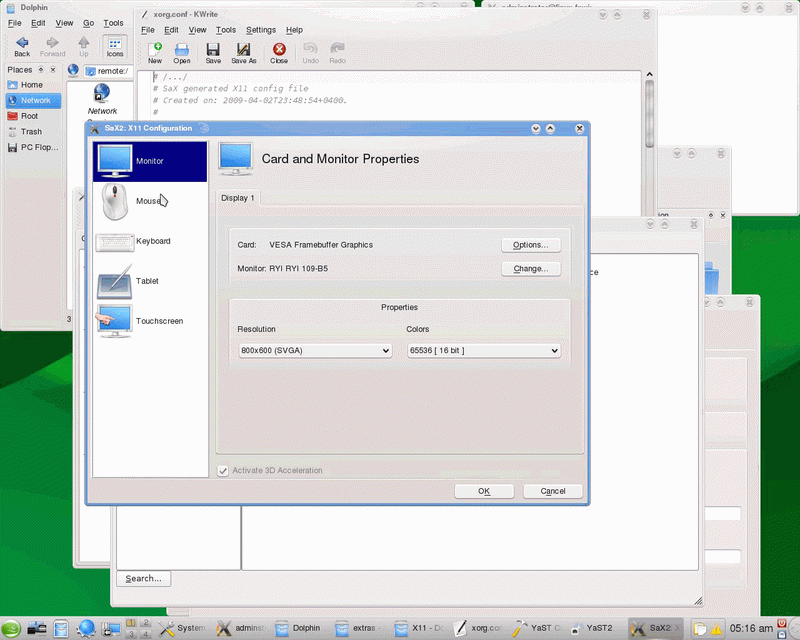Click the warning notification tray icon
This screenshot has height=640, width=800.
[716, 628]
